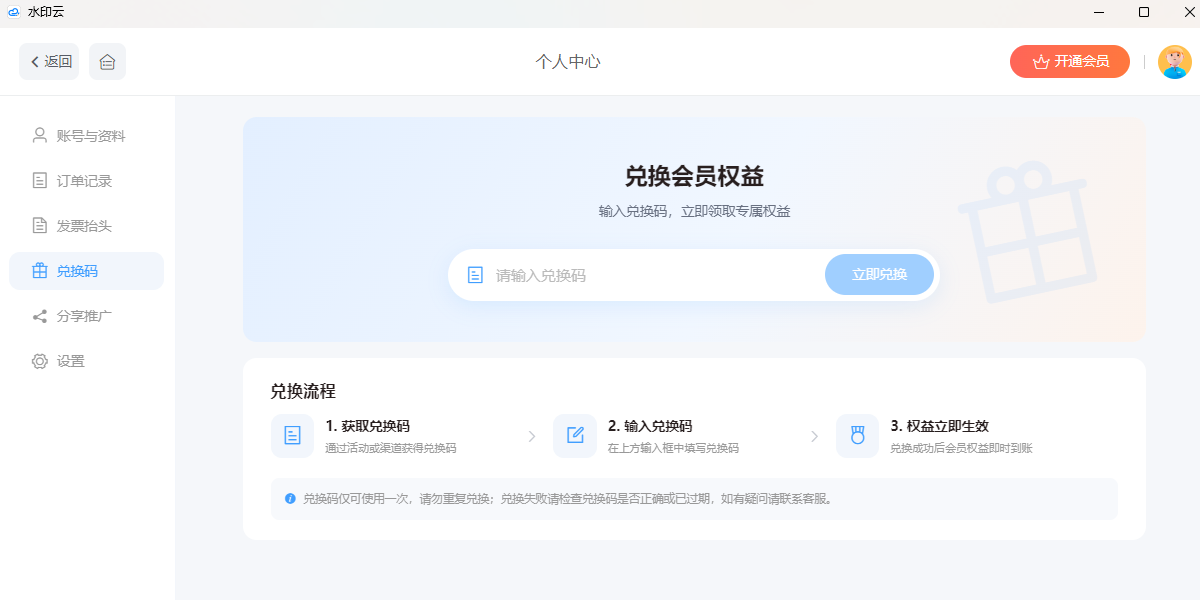
Task: Click text 通过活动或渠道获得兑换码
Action: pos(391,448)
